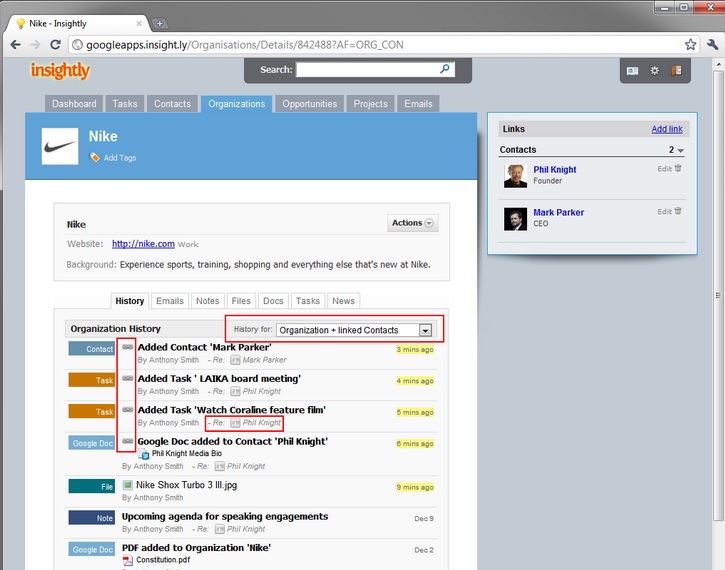Click 'Added Task Watch Coraline feature film' entry
This screenshot has height=570, width=725.
232,410
